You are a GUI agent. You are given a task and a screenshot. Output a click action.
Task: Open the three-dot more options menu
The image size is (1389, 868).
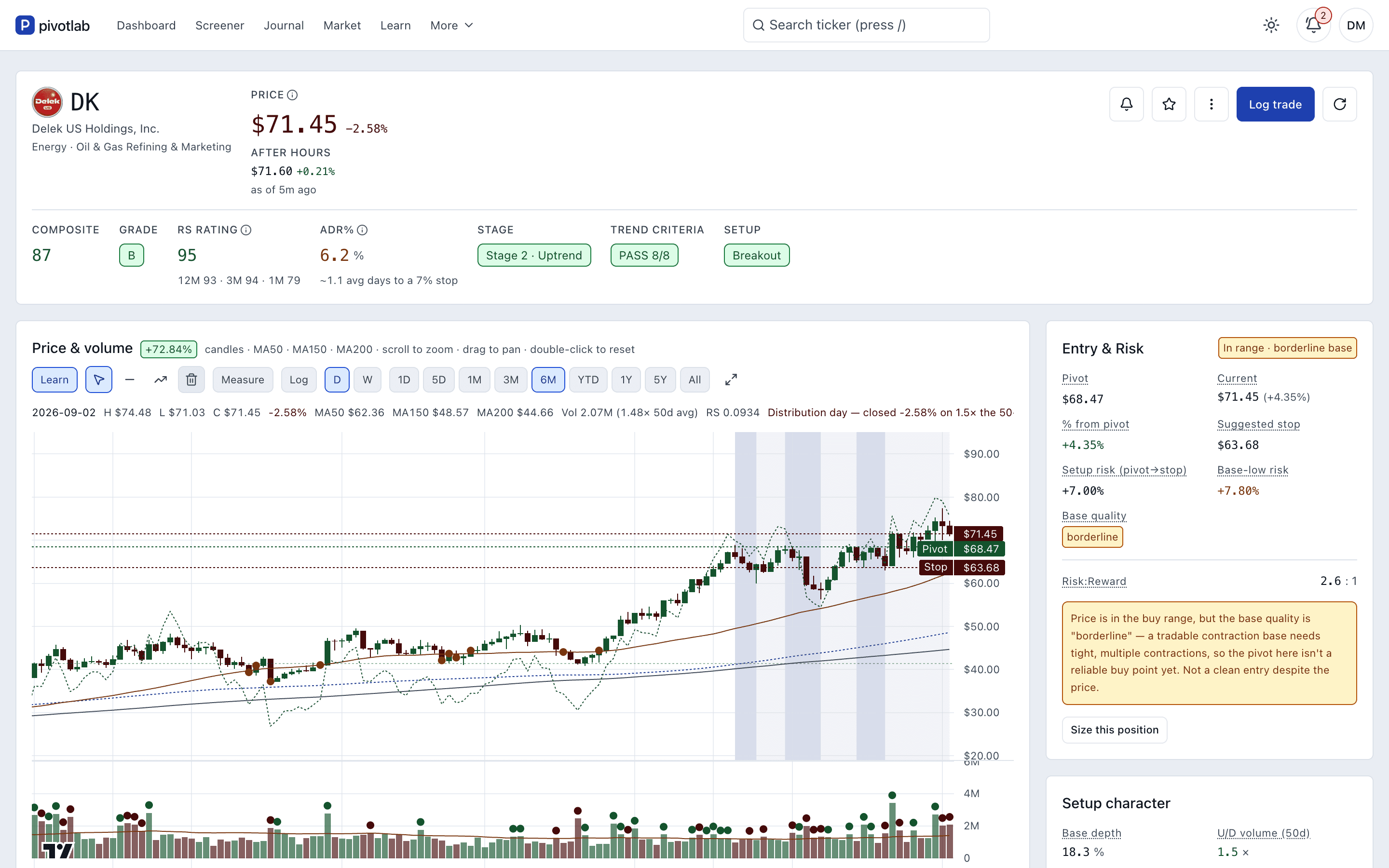click(x=1211, y=104)
